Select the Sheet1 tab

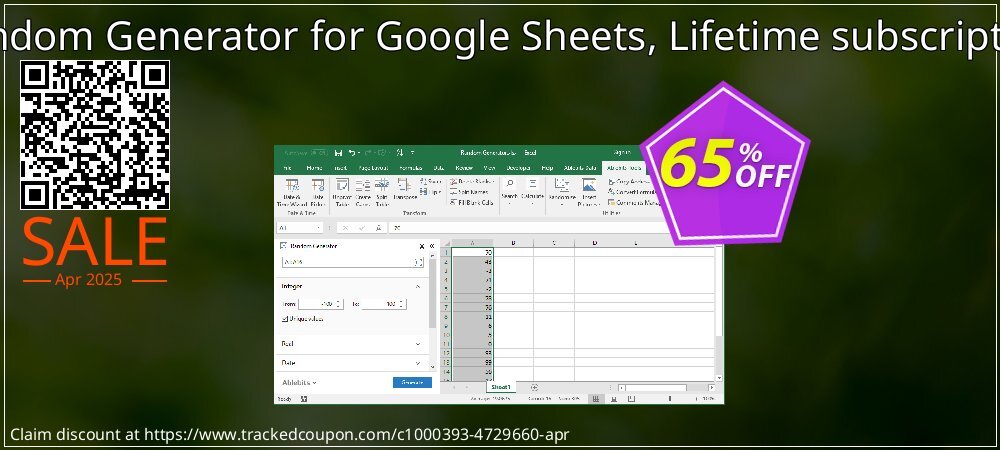[x=500, y=387]
